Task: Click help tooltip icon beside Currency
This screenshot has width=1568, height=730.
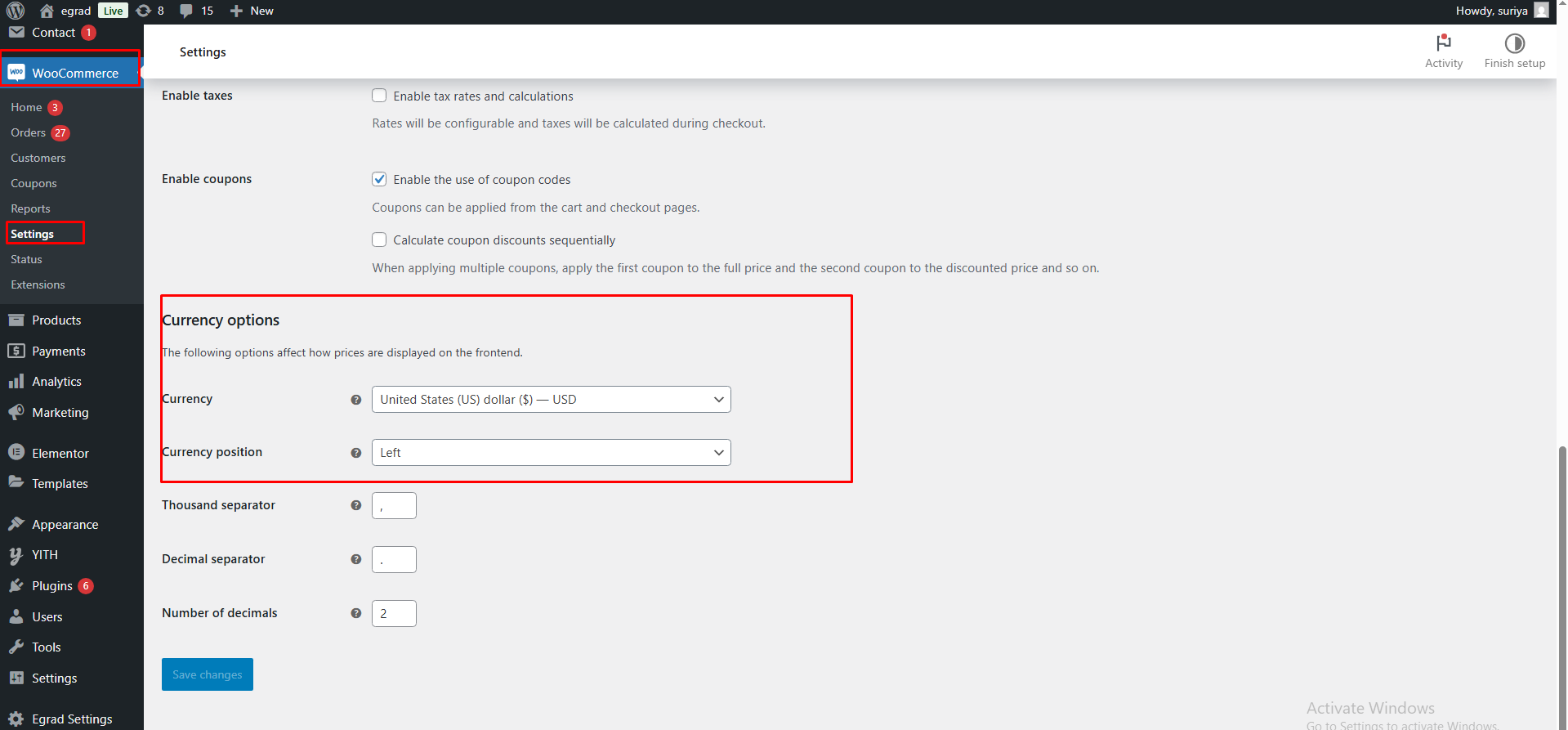Action: pos(356,400)
